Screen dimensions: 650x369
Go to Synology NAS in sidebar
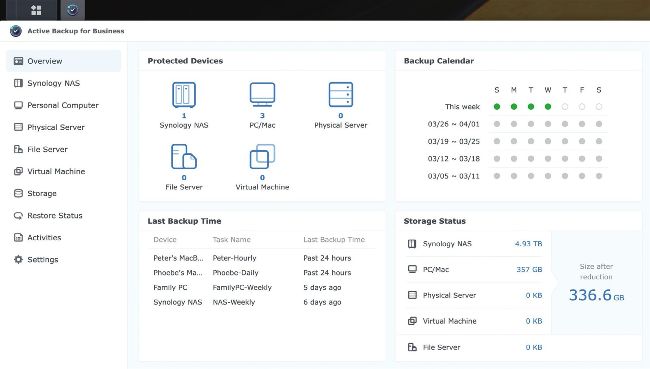click(x=63, y=83)
